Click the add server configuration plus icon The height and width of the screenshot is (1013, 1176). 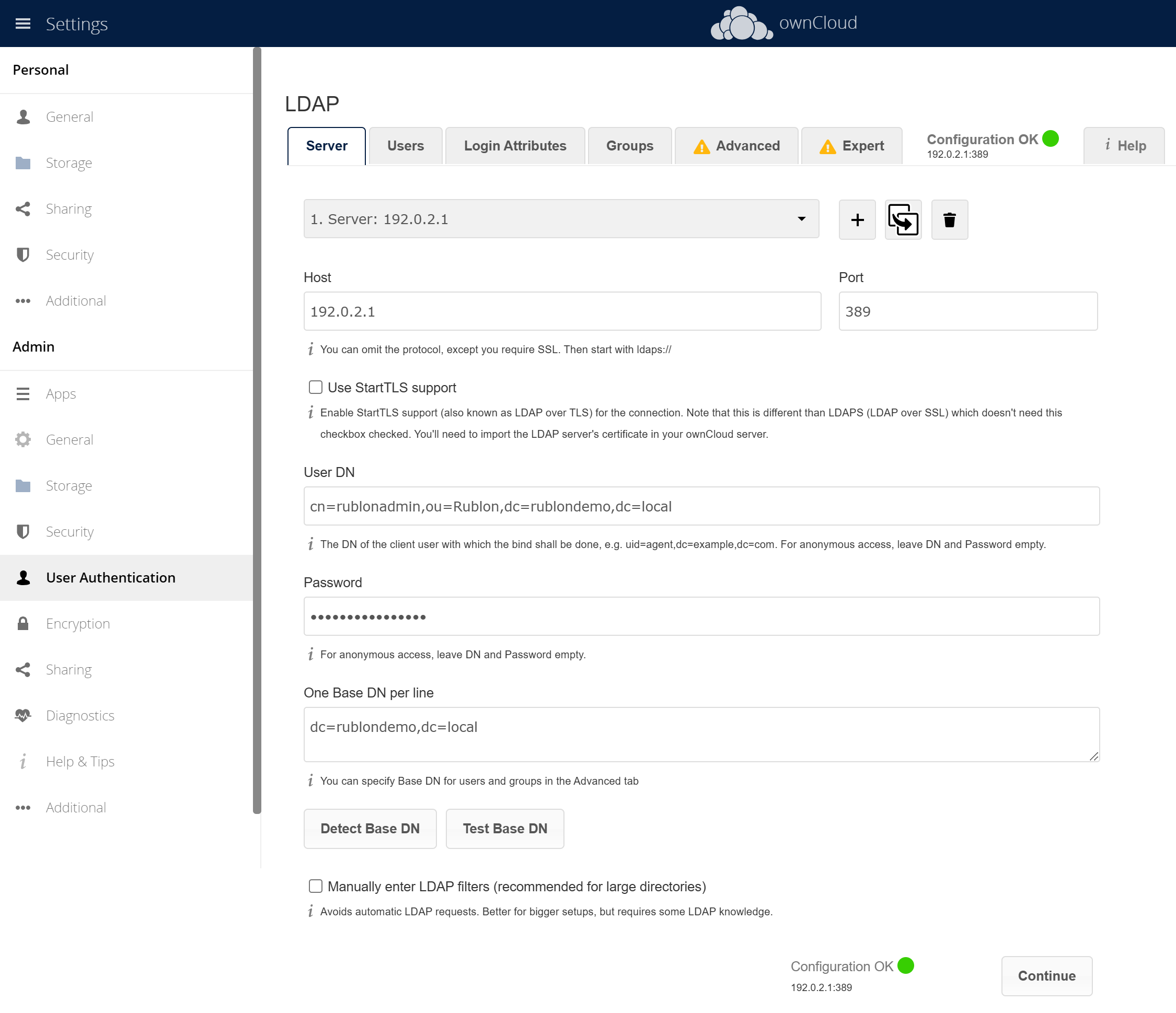[857, 219]
